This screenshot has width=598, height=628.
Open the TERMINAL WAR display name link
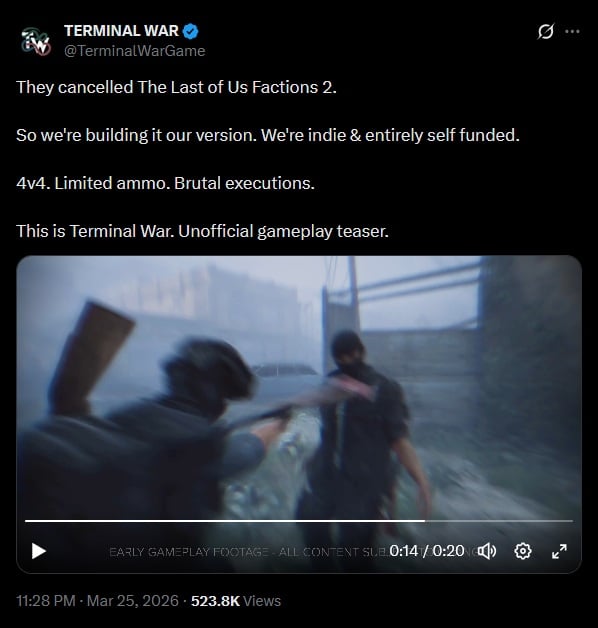(121, 31)
